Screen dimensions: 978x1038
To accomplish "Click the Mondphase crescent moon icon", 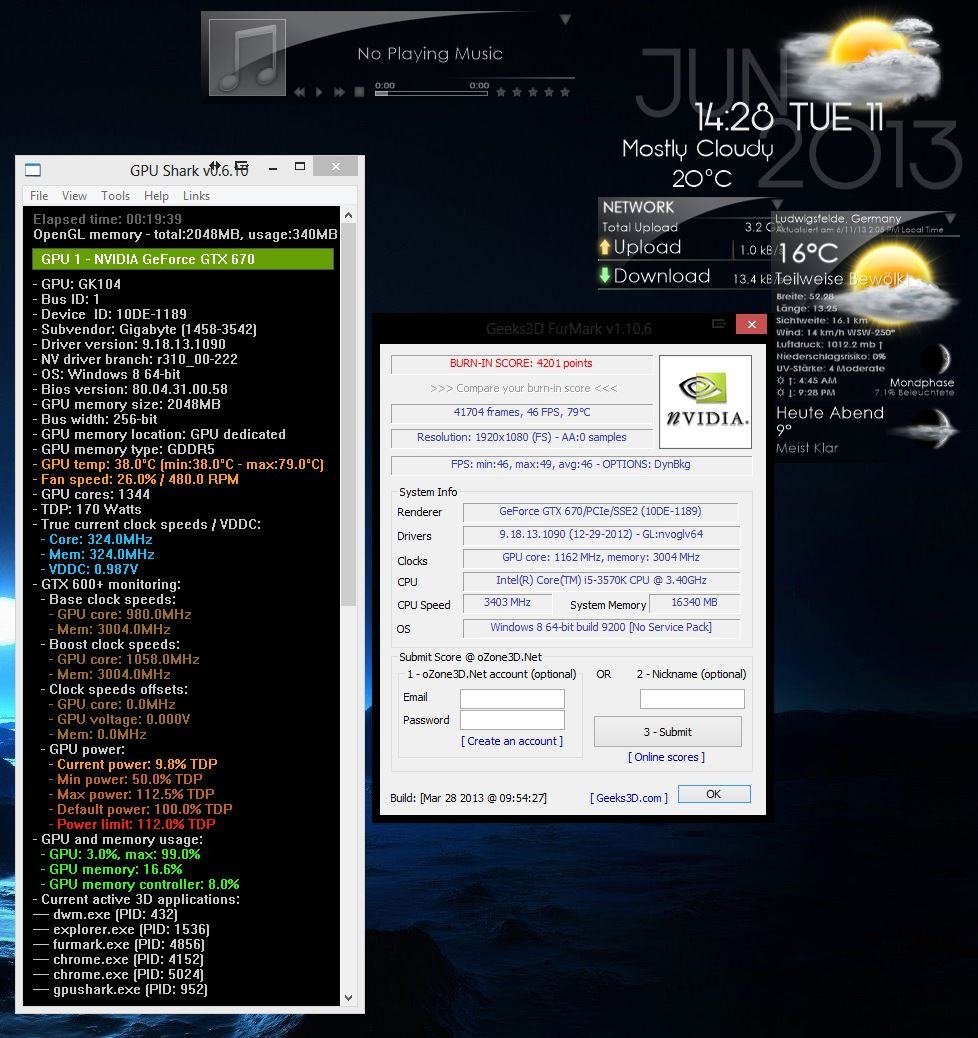I will point(939,359).
